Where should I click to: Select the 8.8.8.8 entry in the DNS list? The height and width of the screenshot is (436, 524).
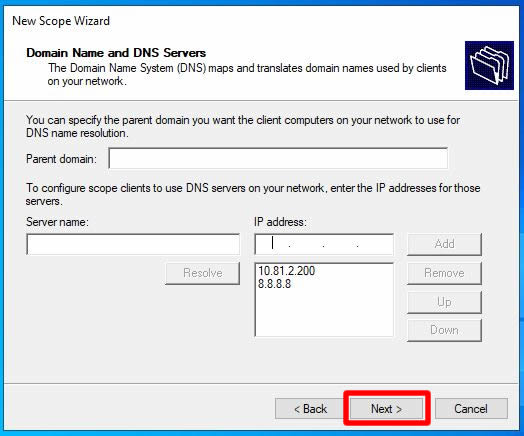[x=274, y=284]
